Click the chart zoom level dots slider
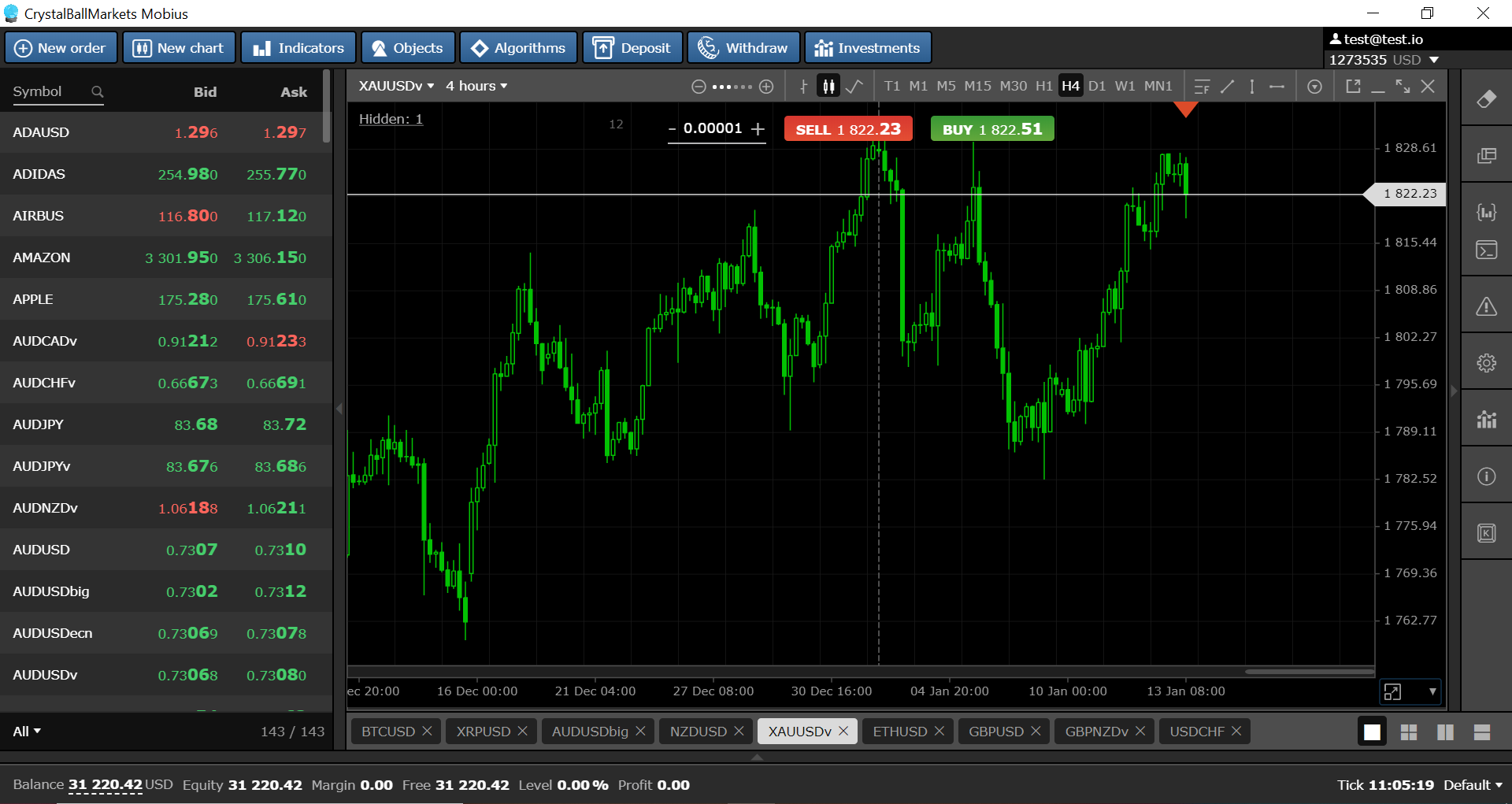 point(732,87)
